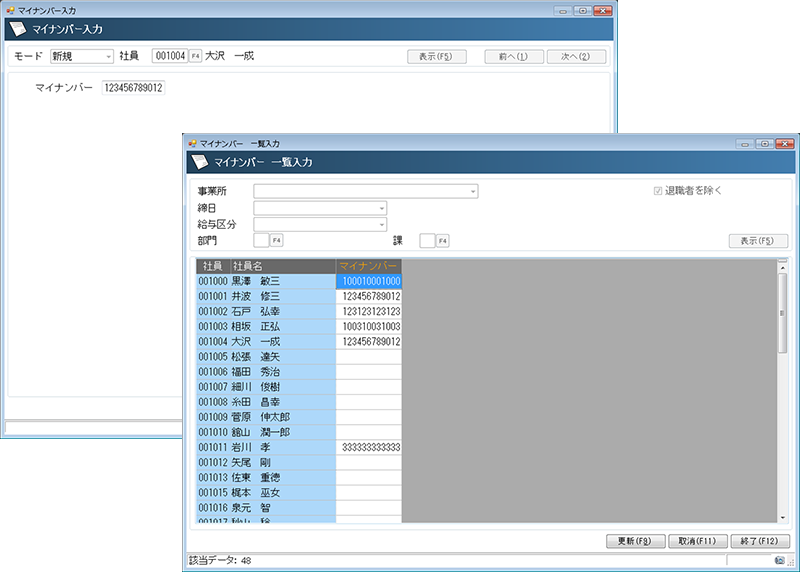The width and height of the screenshot is (800, 572).
Task: Click the notebook icon in マイナンバー一覧入力 header
Action: 198,162
